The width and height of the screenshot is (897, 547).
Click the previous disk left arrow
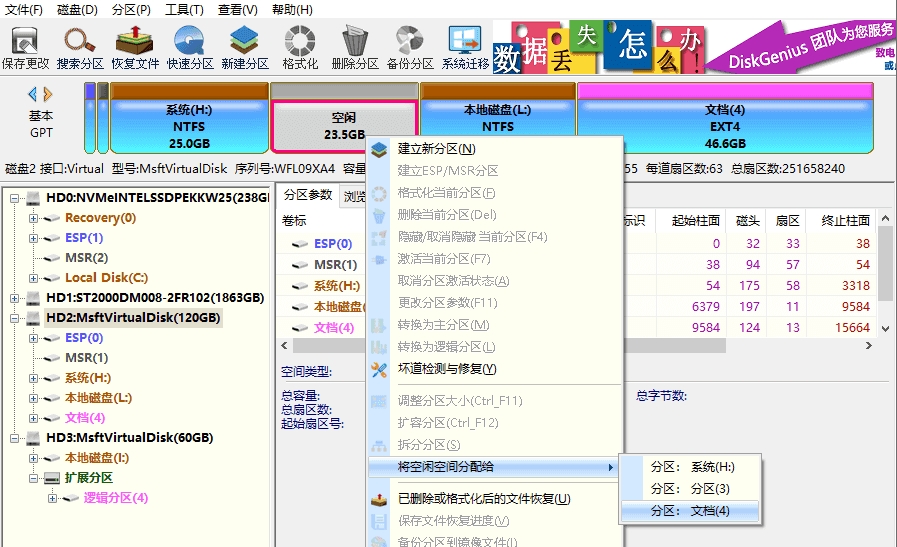(x=32, y=94)
